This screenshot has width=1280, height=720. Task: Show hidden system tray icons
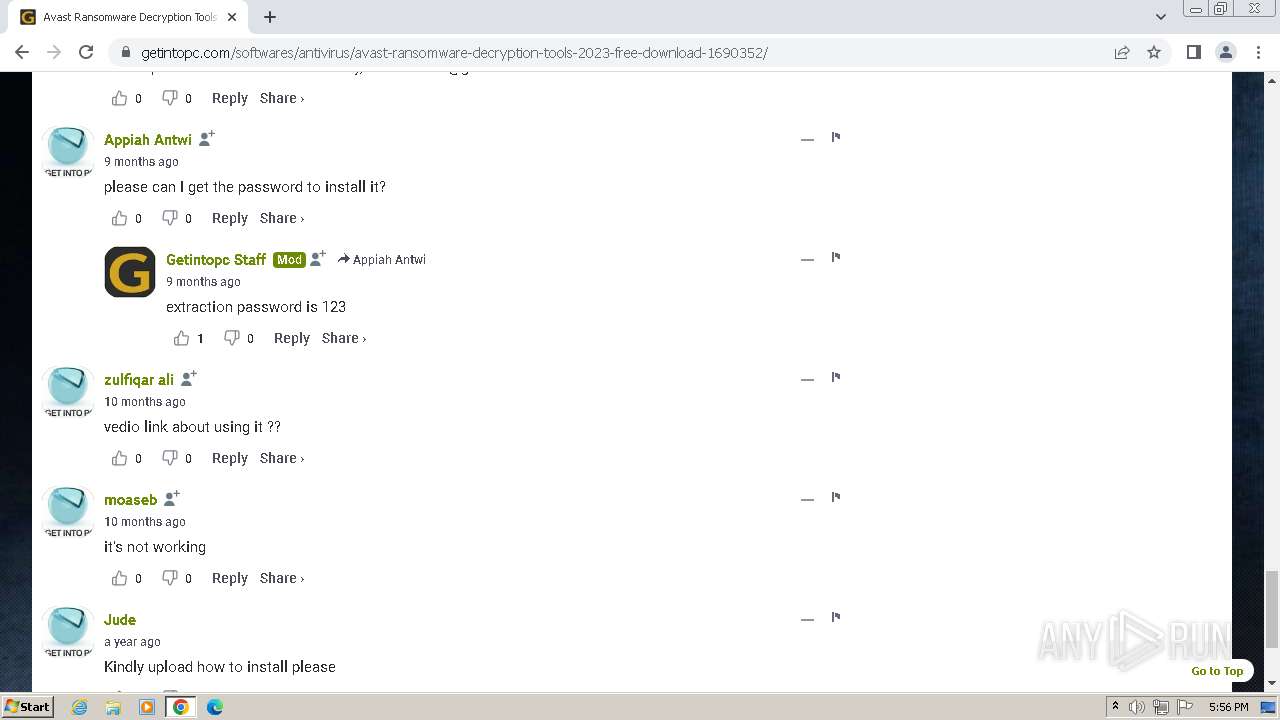pyautogui.click(x=1115, y=707)
